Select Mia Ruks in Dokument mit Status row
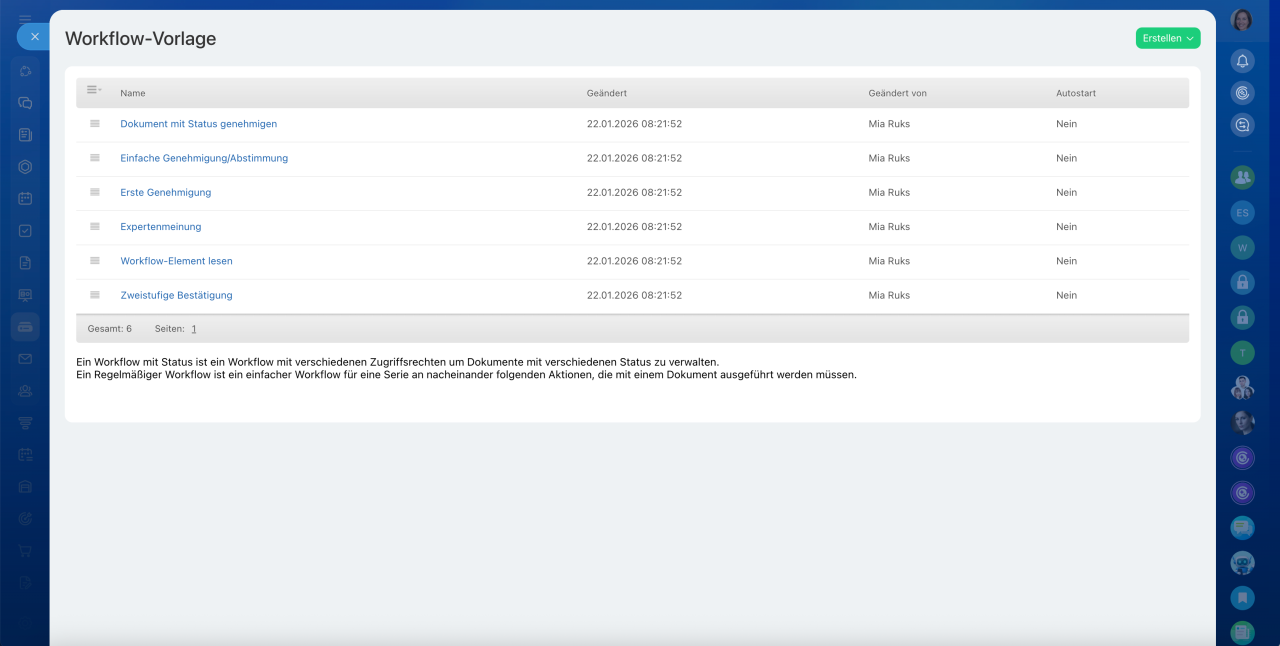 point(889,124)
